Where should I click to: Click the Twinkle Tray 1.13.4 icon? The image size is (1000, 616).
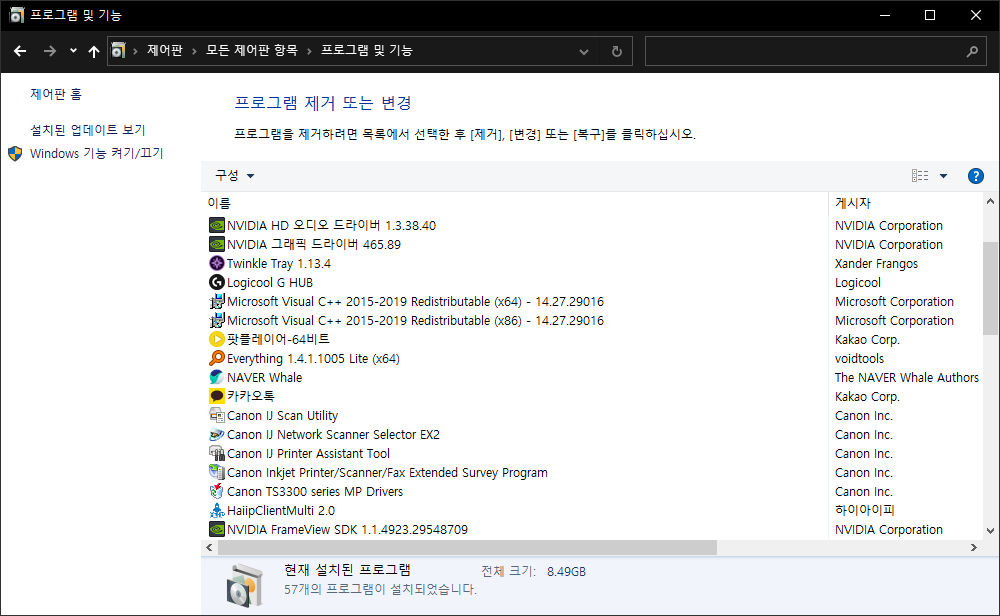(217, 263)
